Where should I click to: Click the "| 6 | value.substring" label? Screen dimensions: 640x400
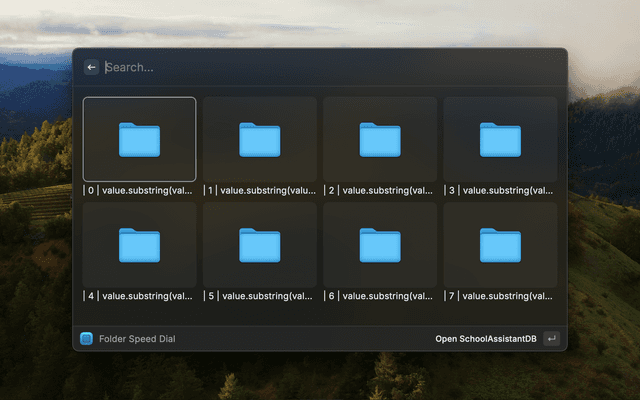380,296
